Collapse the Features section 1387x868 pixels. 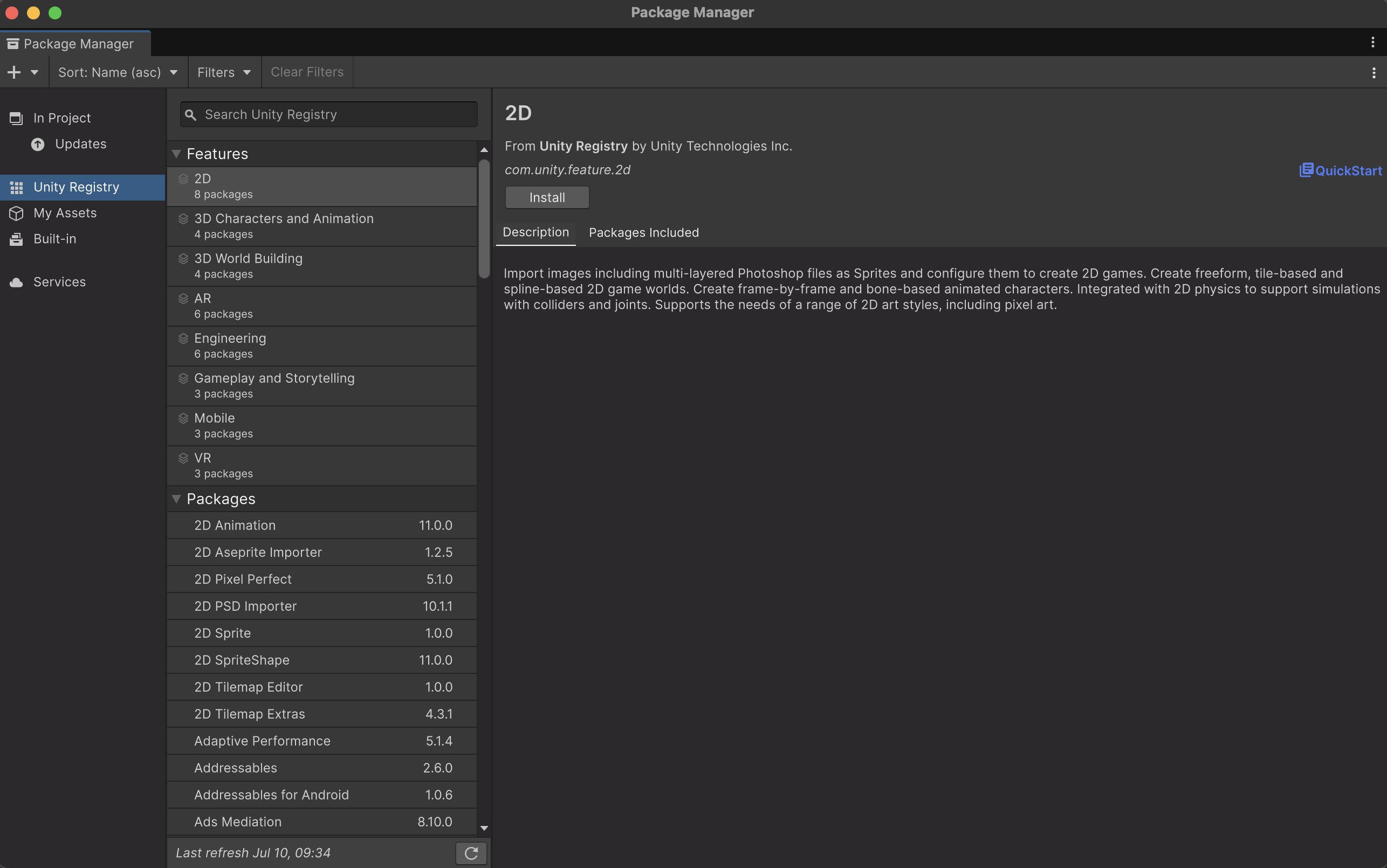pyautogui.click(x=176, y=153)
